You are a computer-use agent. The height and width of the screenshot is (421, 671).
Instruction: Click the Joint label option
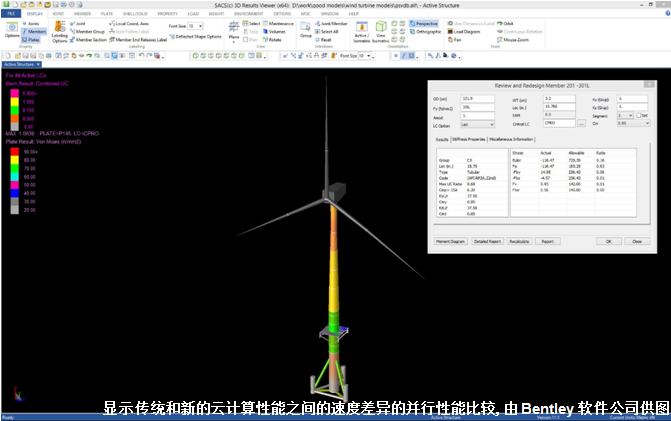click(77, 24)
